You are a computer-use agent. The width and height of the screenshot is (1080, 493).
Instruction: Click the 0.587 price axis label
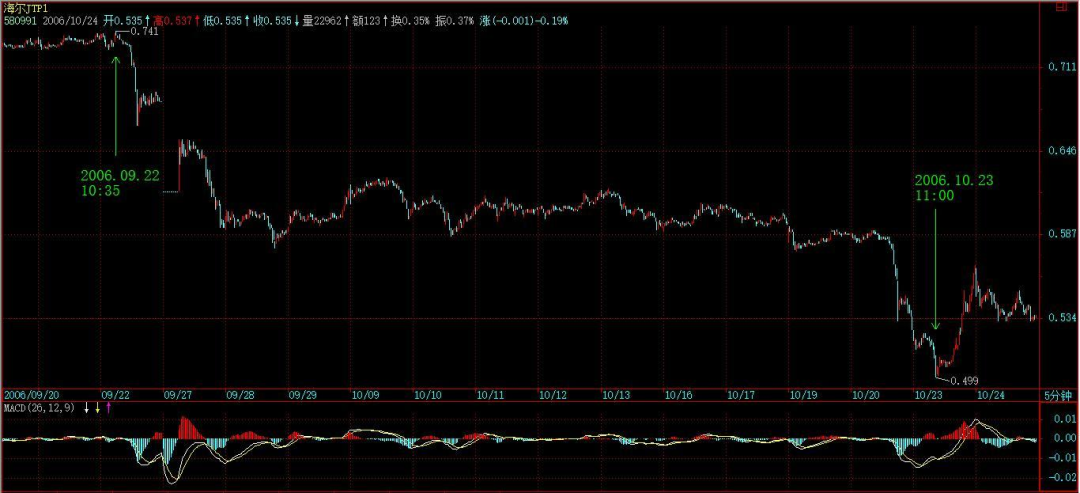coord(1063,234)
